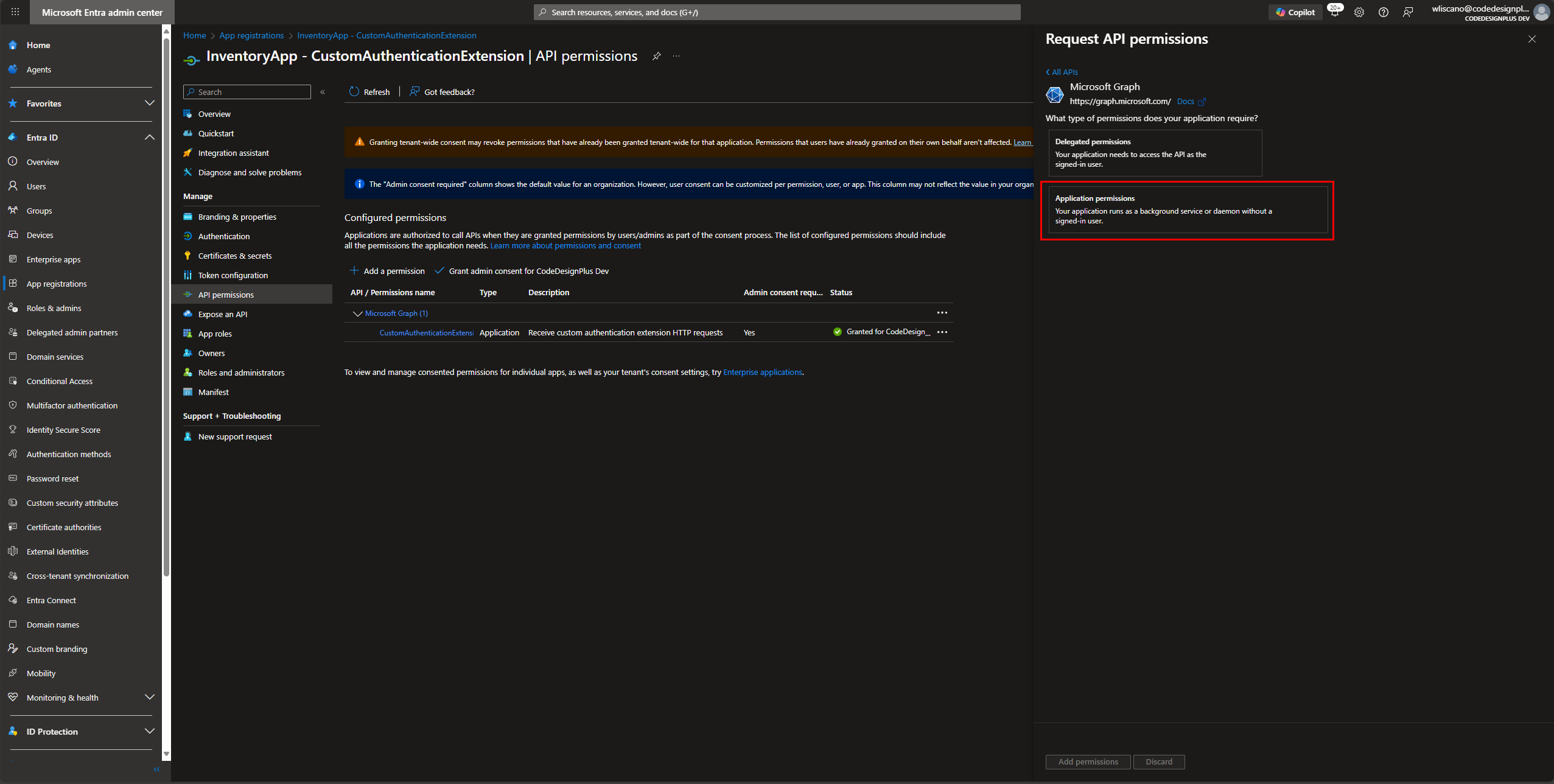
Task: Go back to All APIs
Action: click(x=1062, y=72)
